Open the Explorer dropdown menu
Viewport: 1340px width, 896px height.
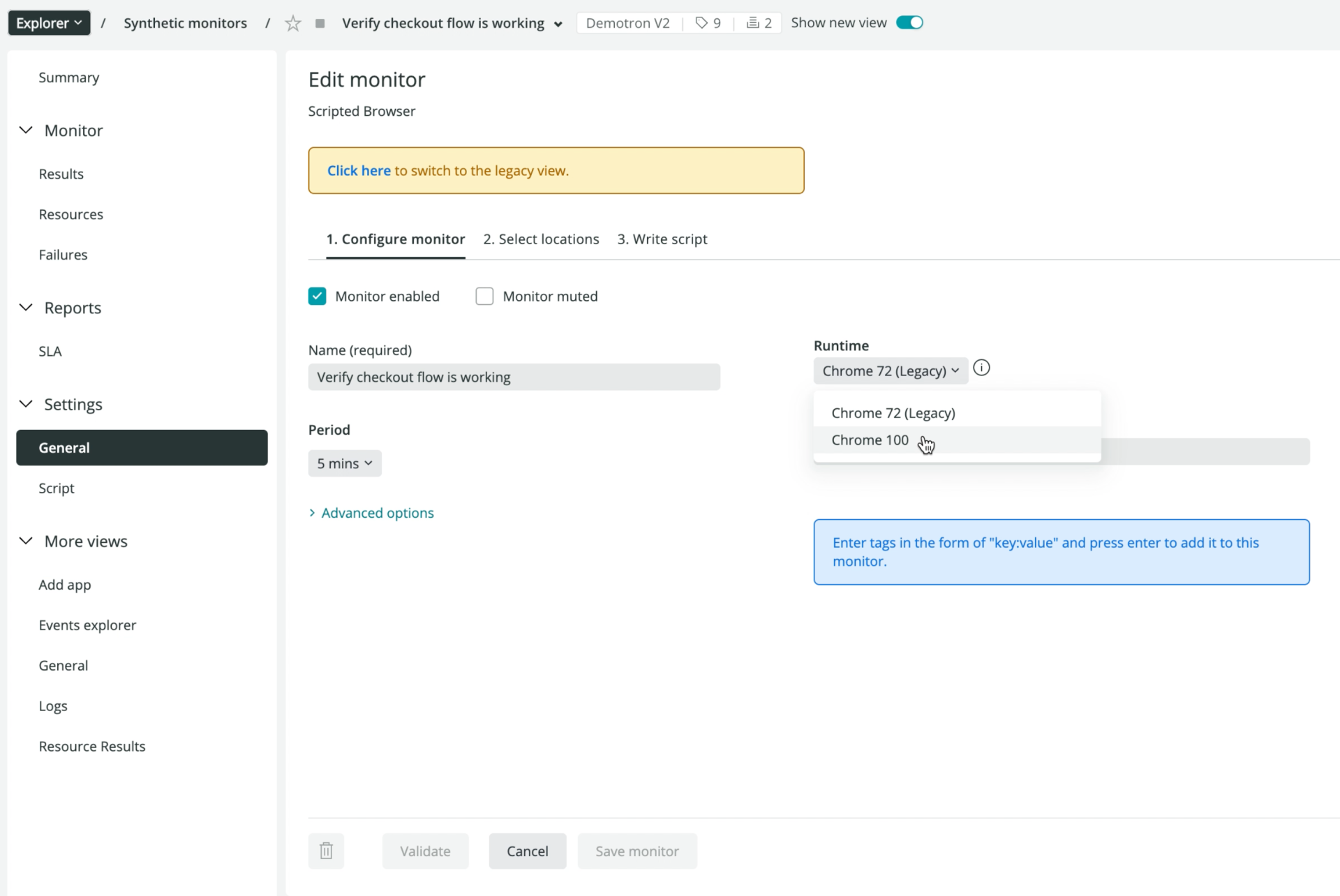(48, 22)
